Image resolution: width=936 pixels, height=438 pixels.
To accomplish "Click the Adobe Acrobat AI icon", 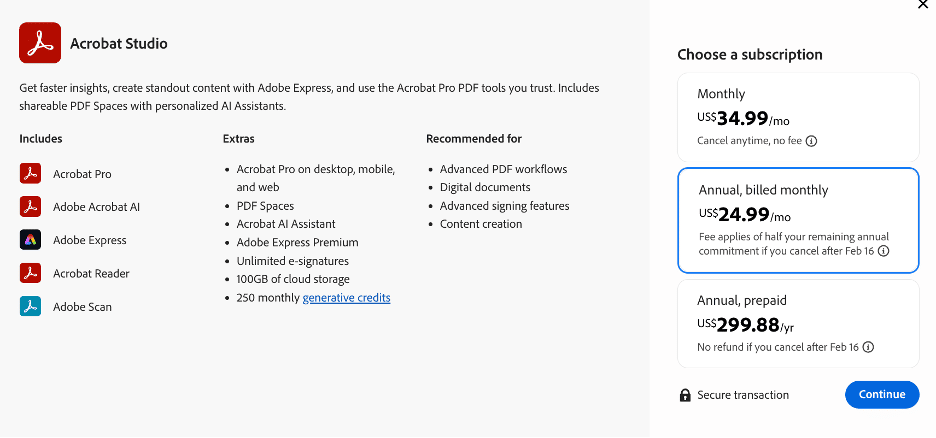I will [x=30, y=207].
